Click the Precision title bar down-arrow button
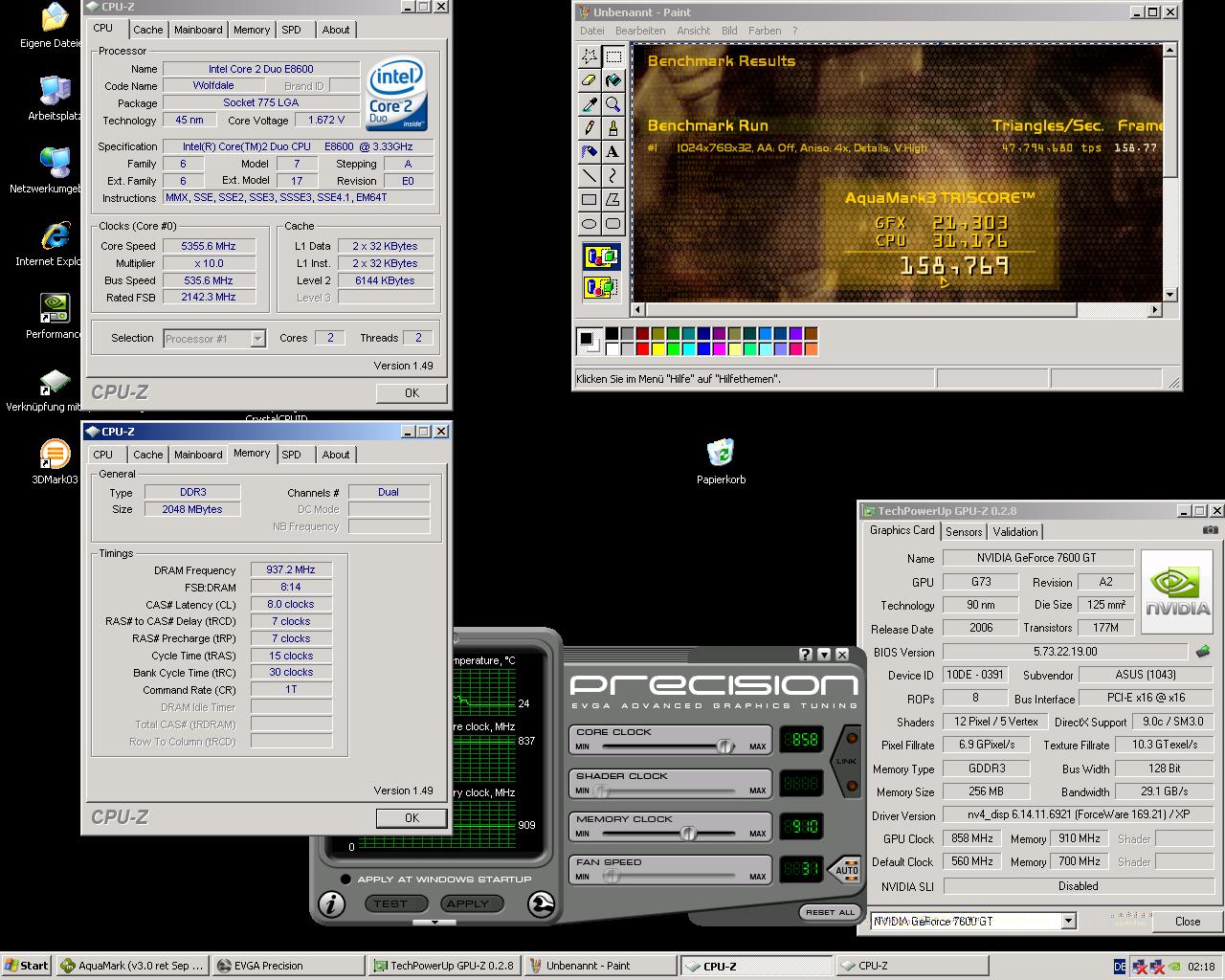This screenshot has width=1225, height=980. pos(824,655)
